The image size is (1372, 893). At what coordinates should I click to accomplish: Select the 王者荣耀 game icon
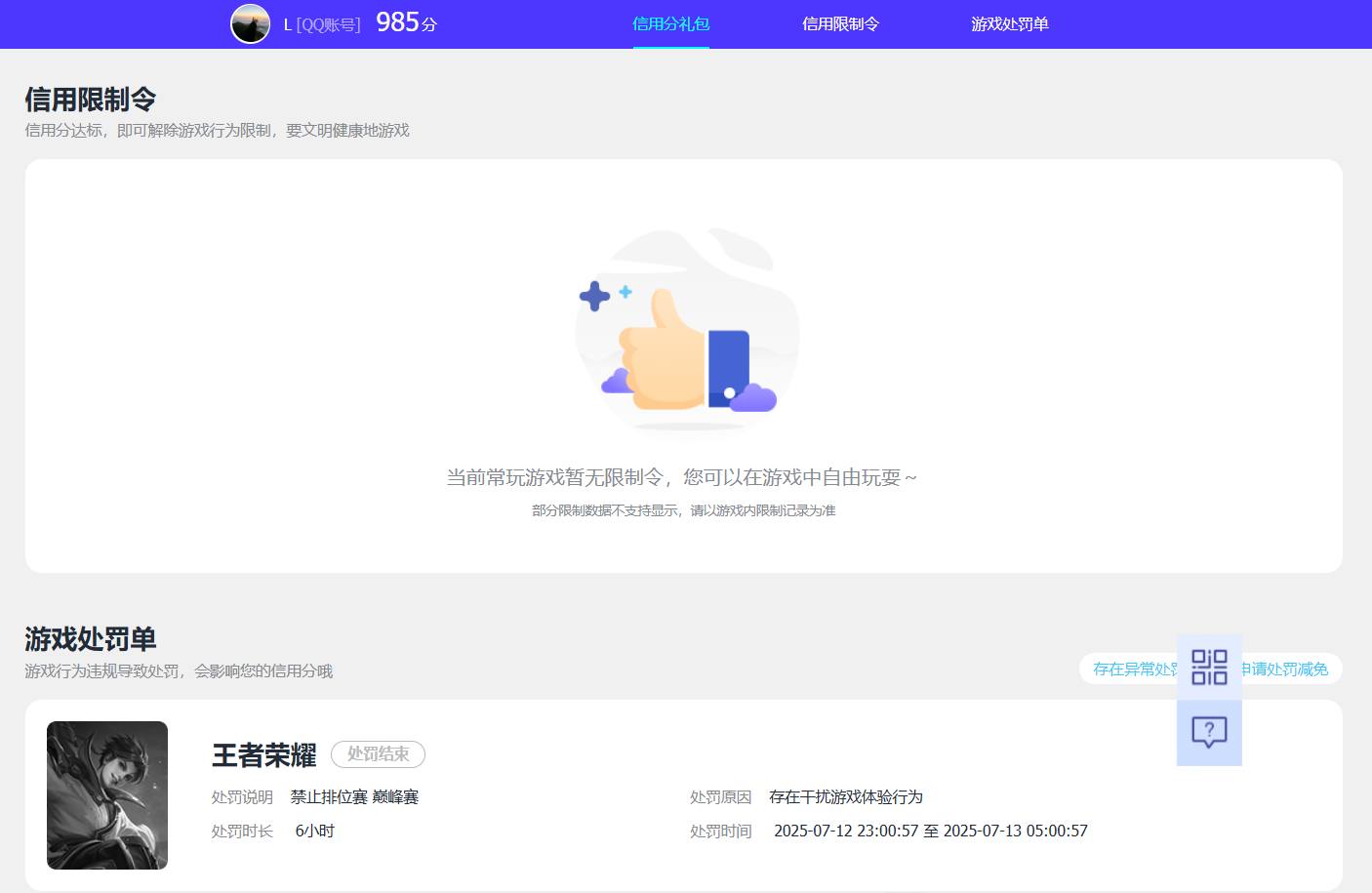click(x=107, y=795)
